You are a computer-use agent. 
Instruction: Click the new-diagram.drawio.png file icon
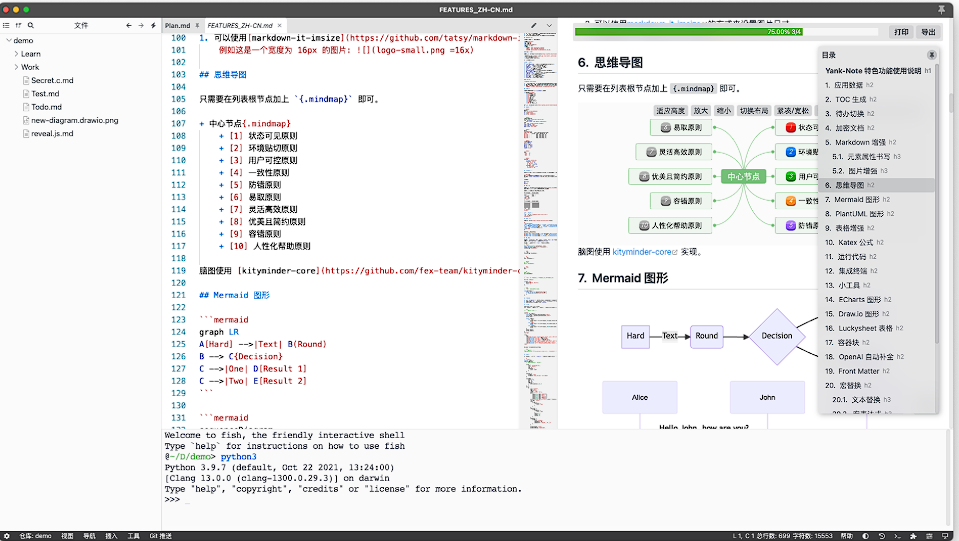coord(26,120)
